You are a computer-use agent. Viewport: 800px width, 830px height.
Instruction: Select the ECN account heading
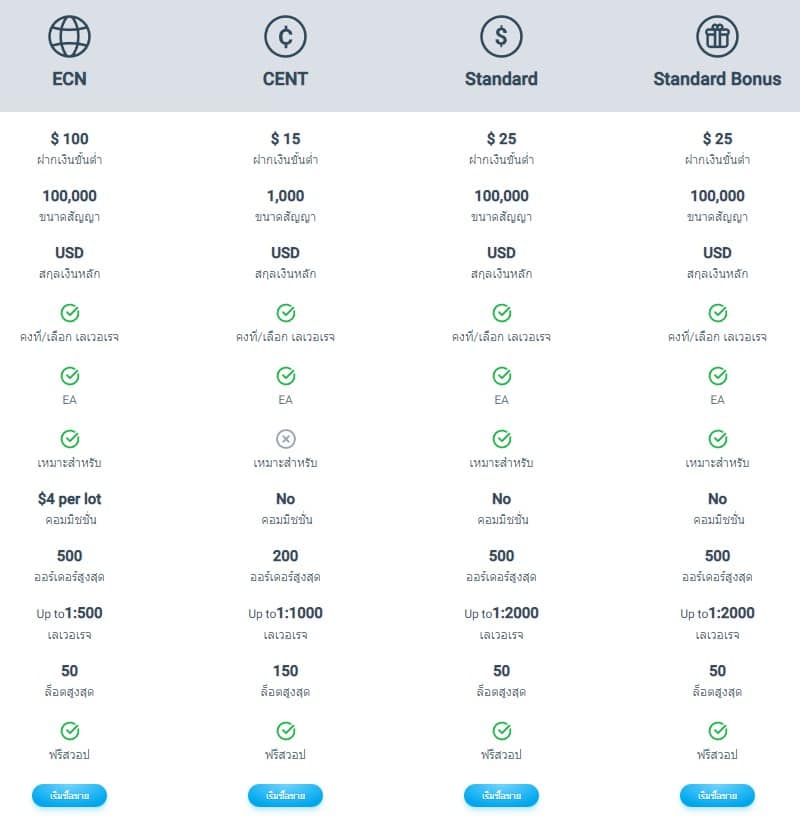[69, 79]
